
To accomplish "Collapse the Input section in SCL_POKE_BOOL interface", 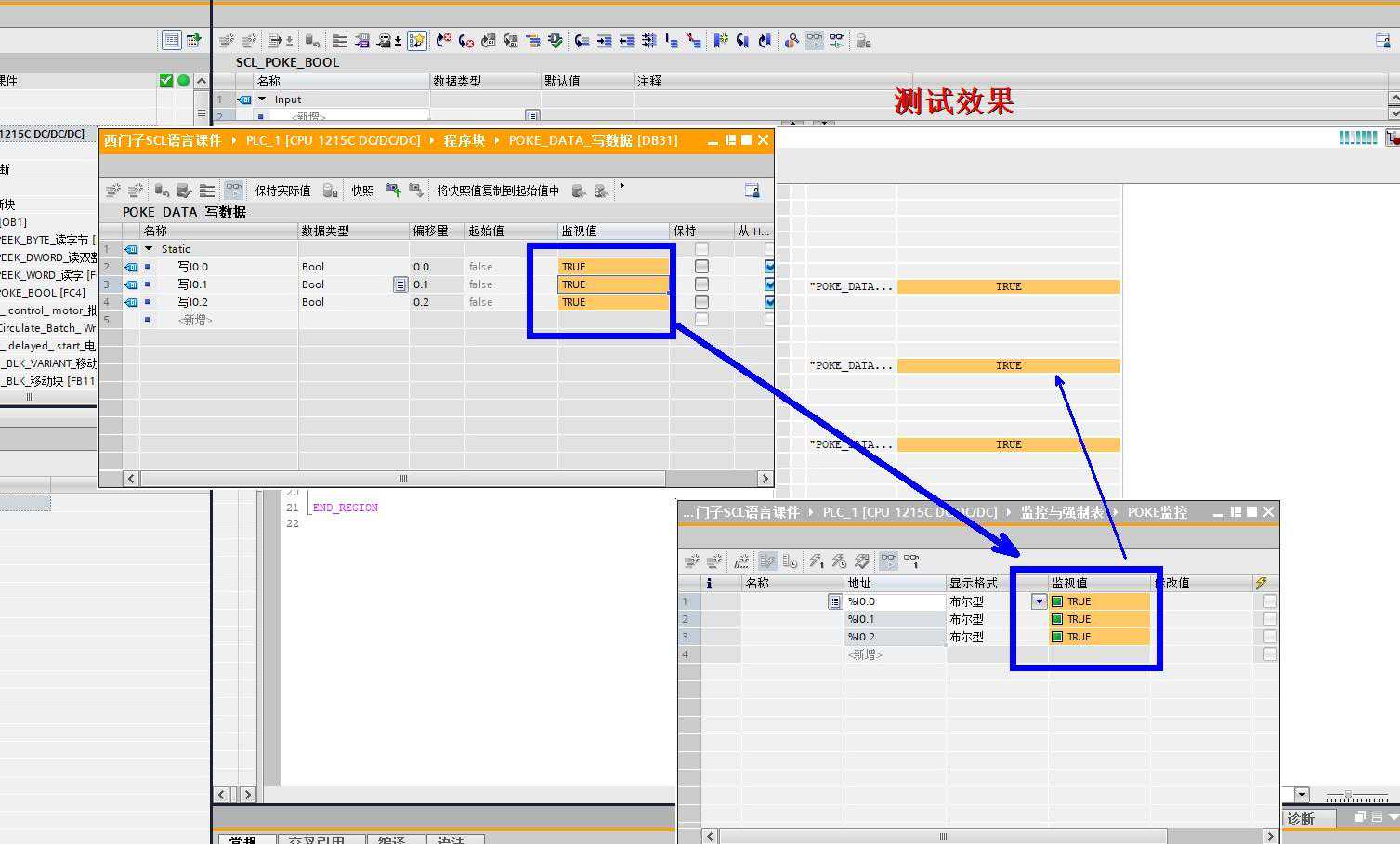I will tap(262, 99).
